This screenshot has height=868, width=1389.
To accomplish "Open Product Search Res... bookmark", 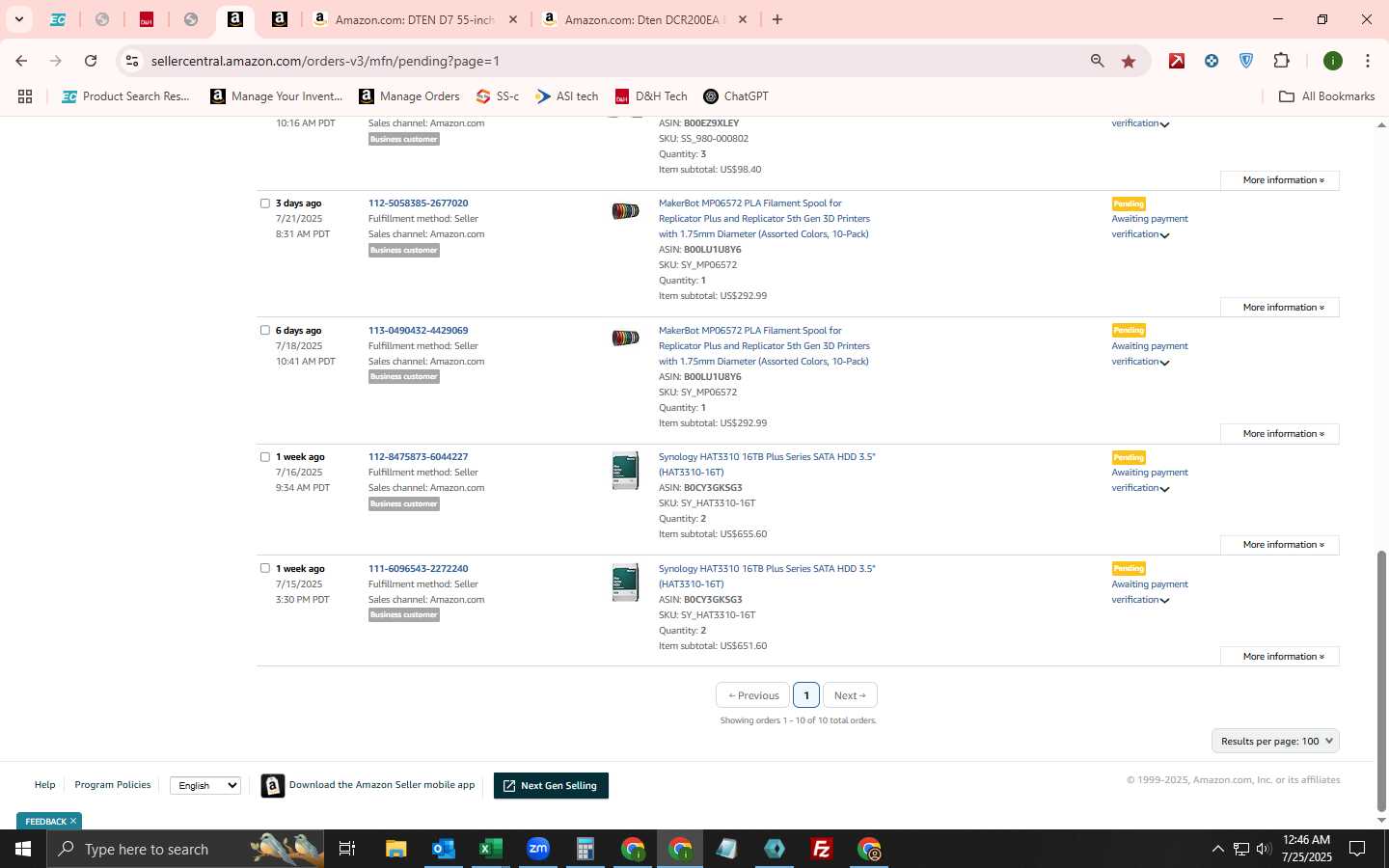I will click(x=126, y=96).
